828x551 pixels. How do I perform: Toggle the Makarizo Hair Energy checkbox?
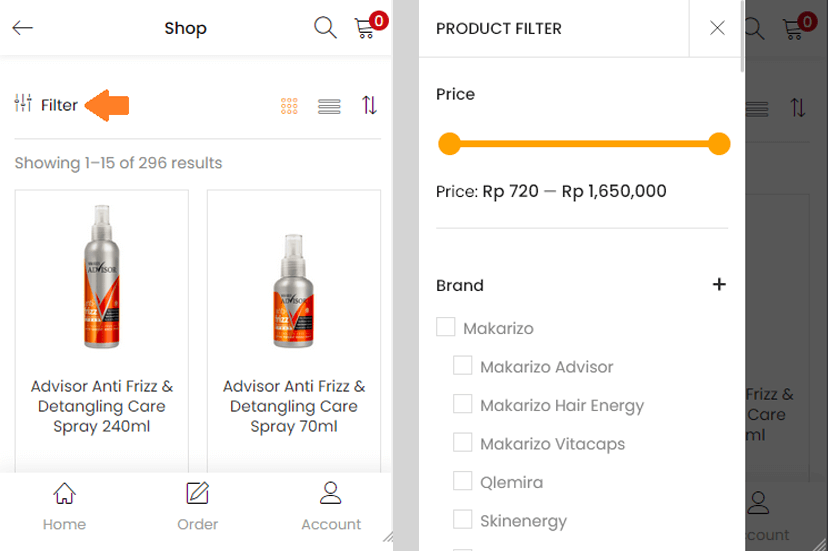(462, 404)
